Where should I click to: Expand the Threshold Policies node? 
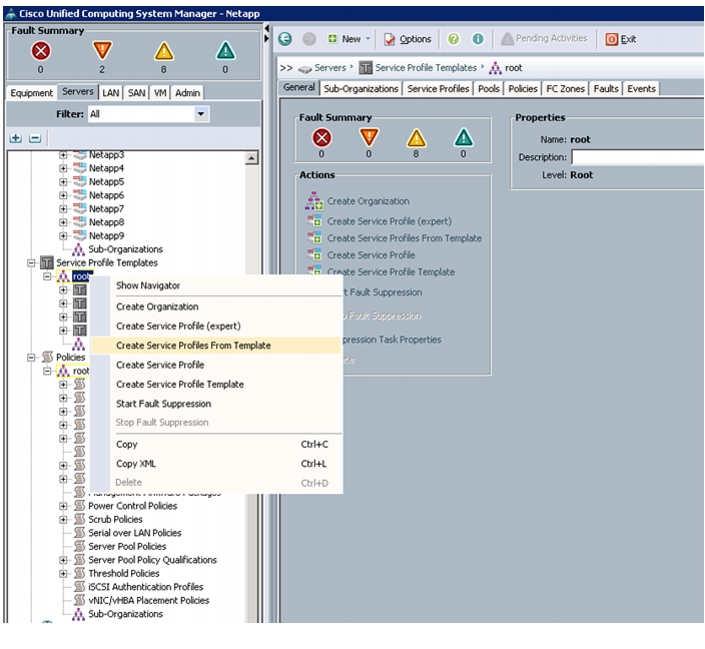click(63, 573)
